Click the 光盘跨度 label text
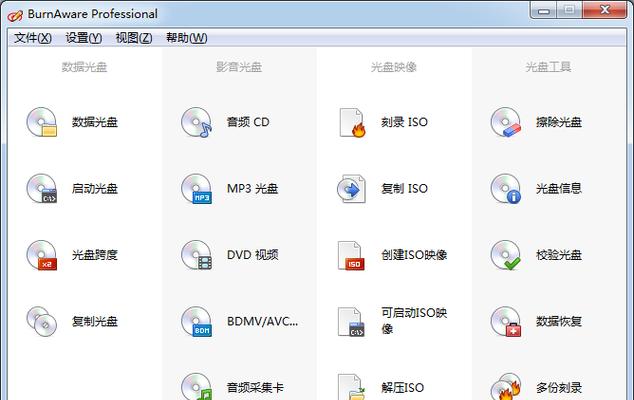 pyautogui.click(x=95, y=255)
